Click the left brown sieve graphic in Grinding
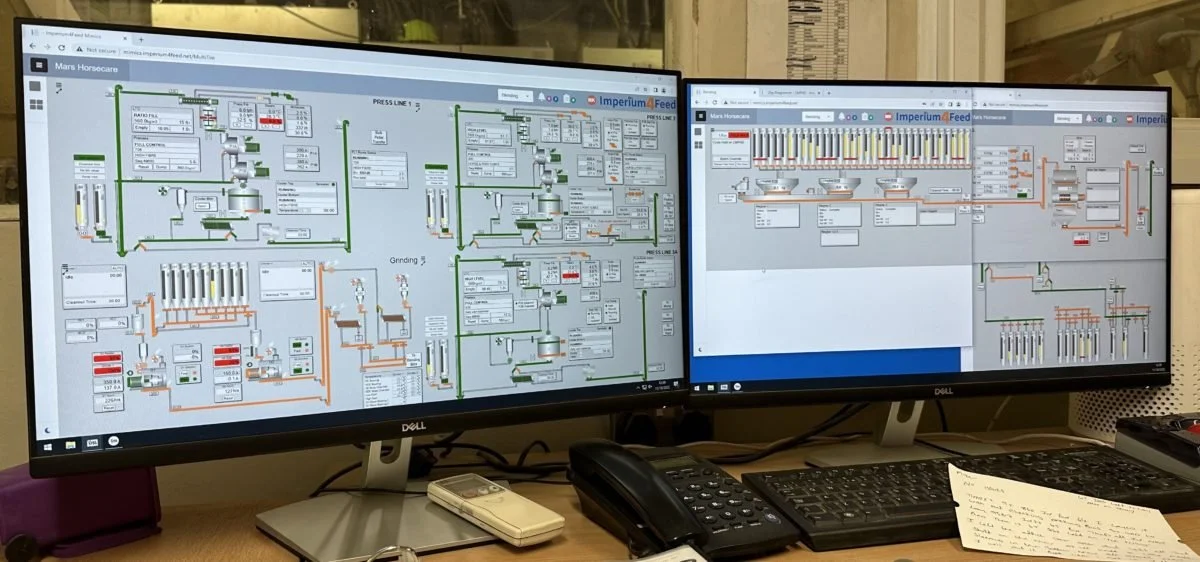The image size is (1200, 562). 349,324
